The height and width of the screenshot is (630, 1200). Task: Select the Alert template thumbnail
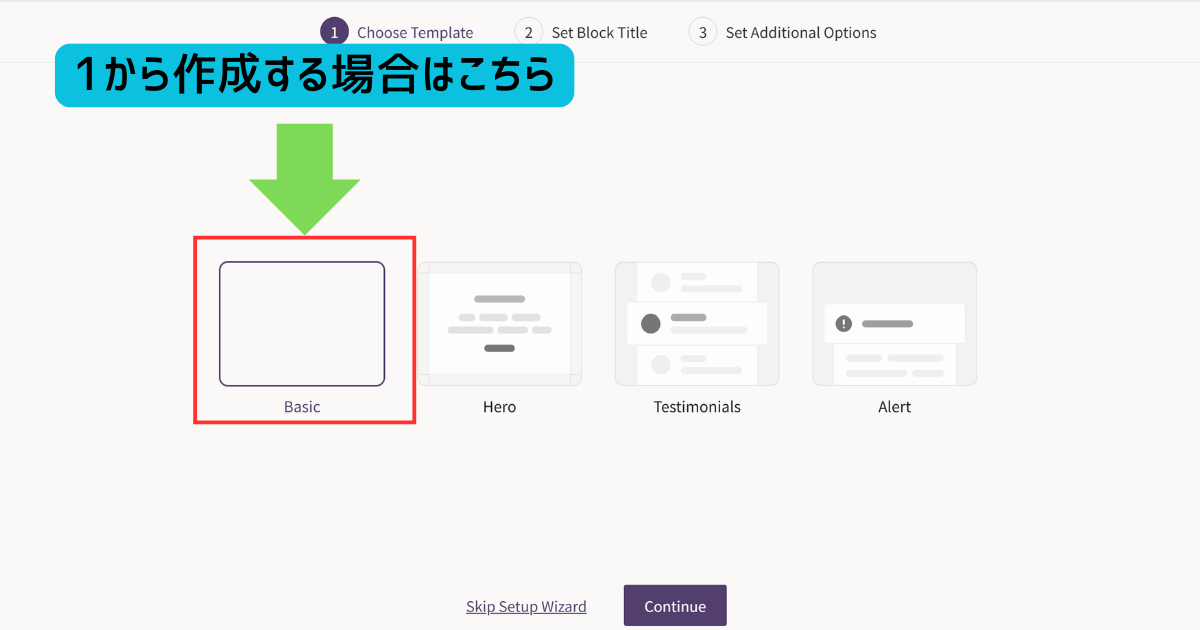(894, 324)
